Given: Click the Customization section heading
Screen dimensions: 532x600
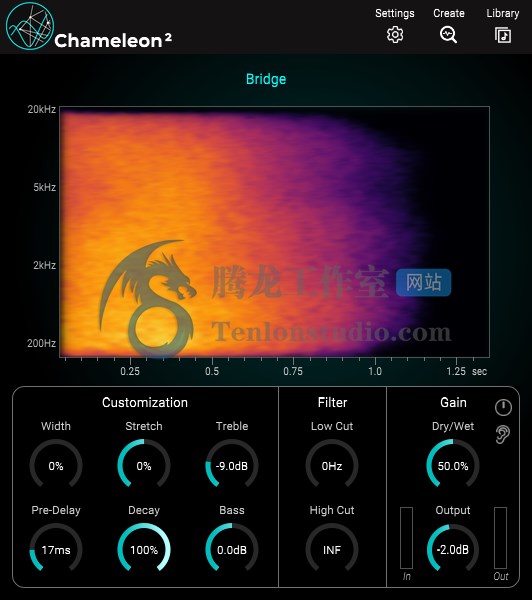Looking at the screenshot, I should pos(145,403).
